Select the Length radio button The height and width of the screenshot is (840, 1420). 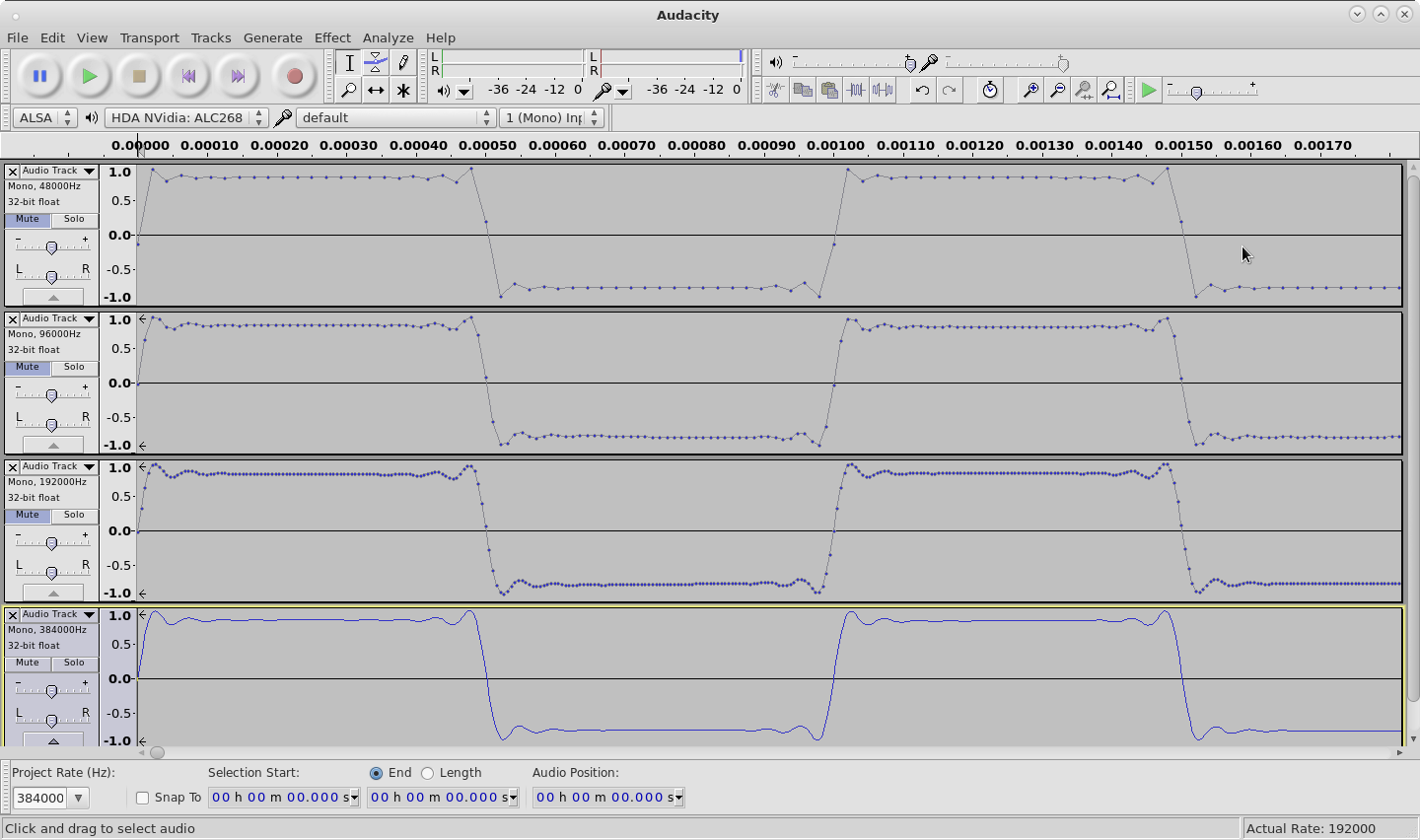click(427, 773)
